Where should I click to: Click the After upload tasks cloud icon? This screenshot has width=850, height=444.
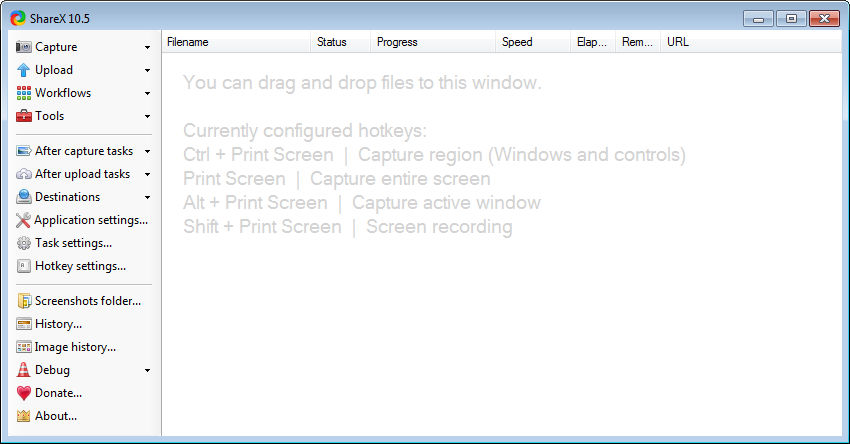tap(24, 174)
